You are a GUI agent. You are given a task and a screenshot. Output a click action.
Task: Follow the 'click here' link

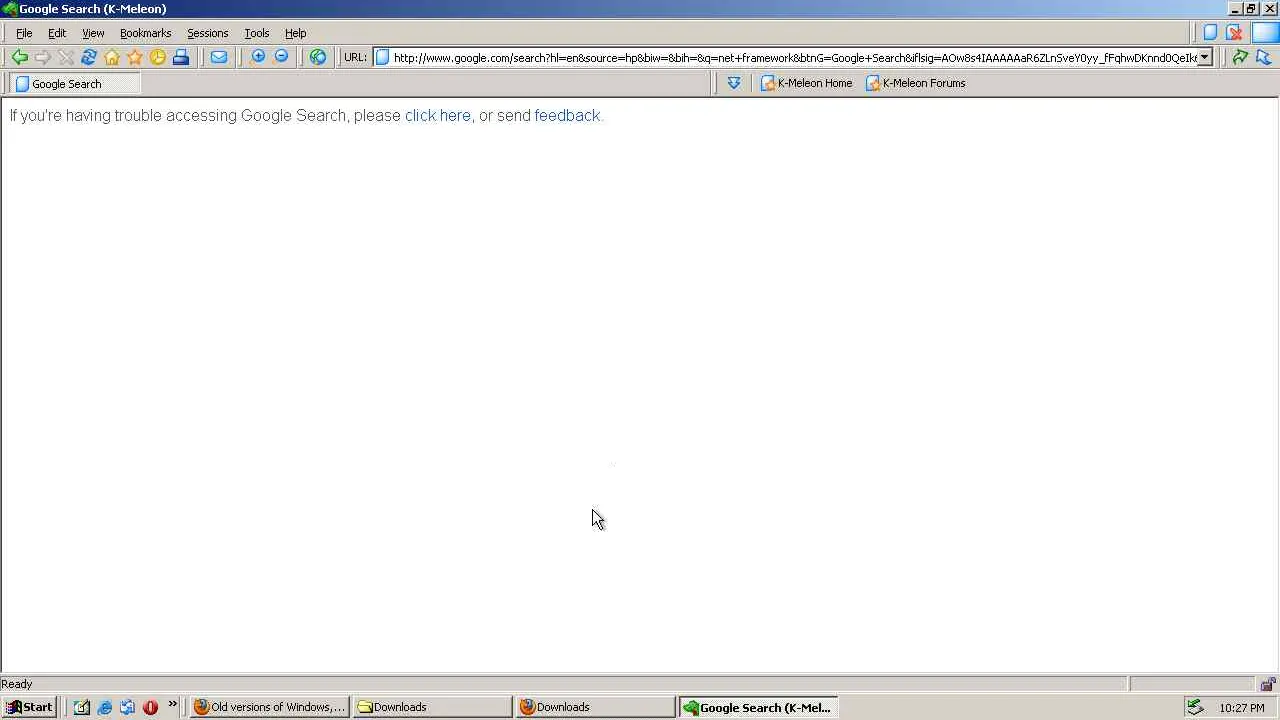tap(437, 115)
